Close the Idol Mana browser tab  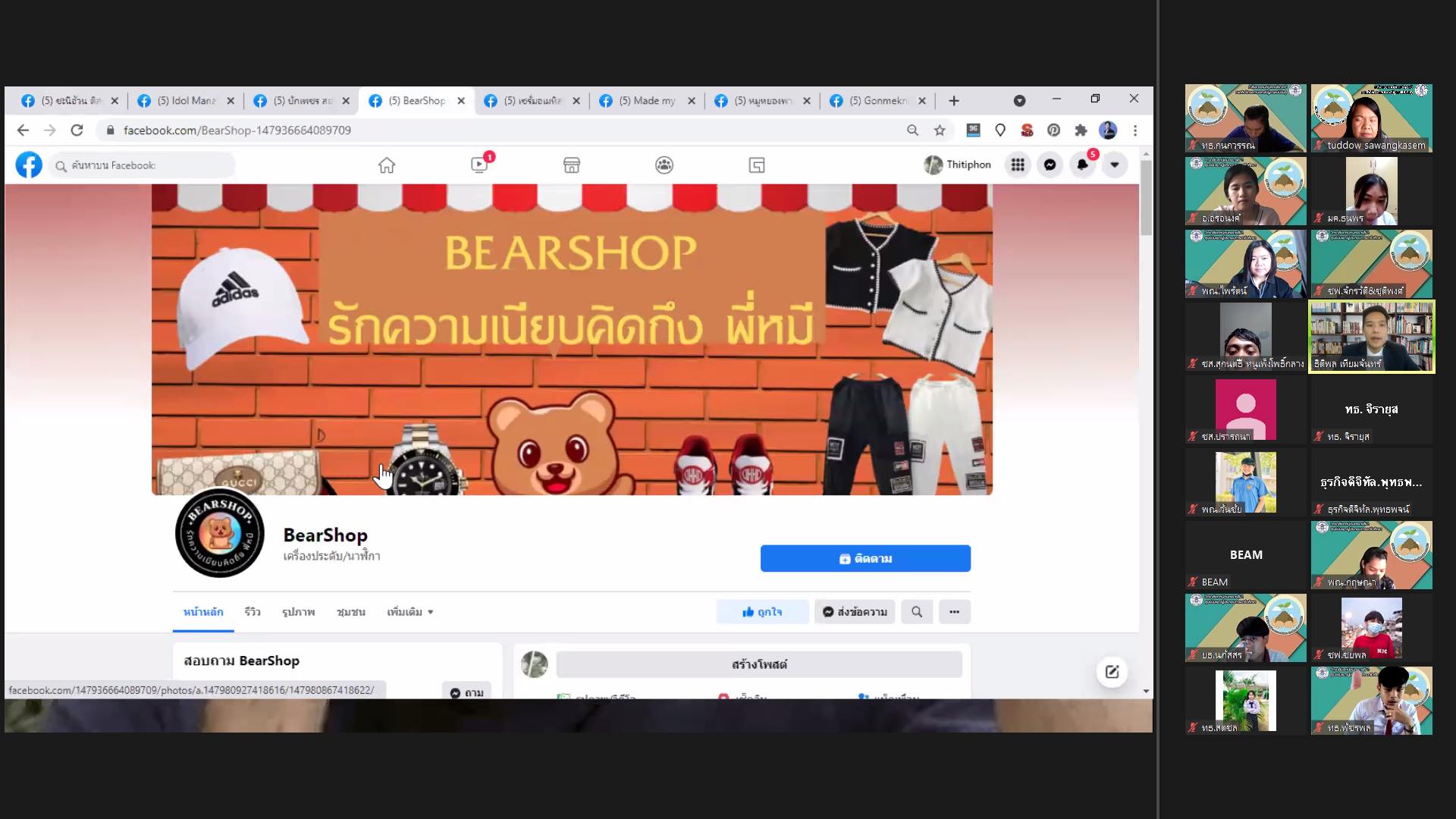point(231,101)
